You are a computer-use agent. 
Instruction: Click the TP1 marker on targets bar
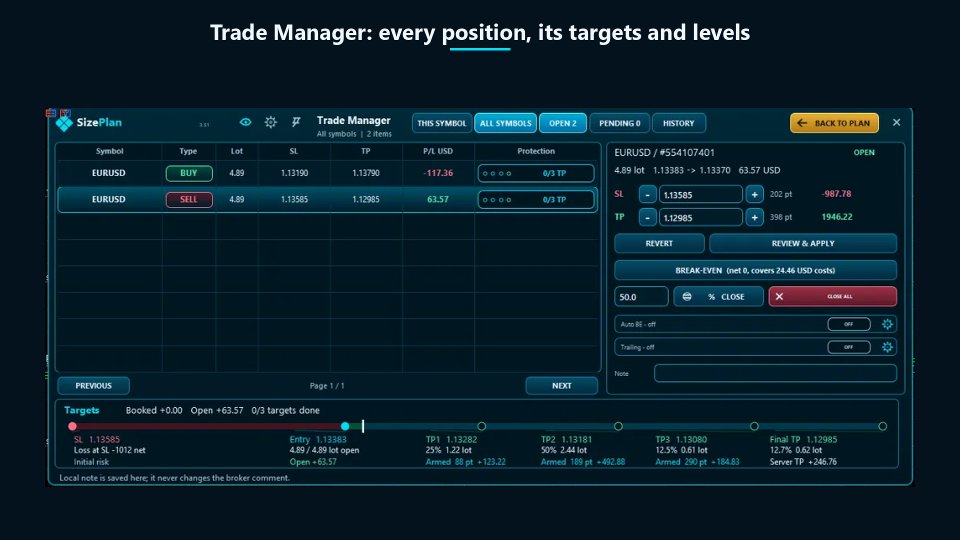(x=482, y=426)
